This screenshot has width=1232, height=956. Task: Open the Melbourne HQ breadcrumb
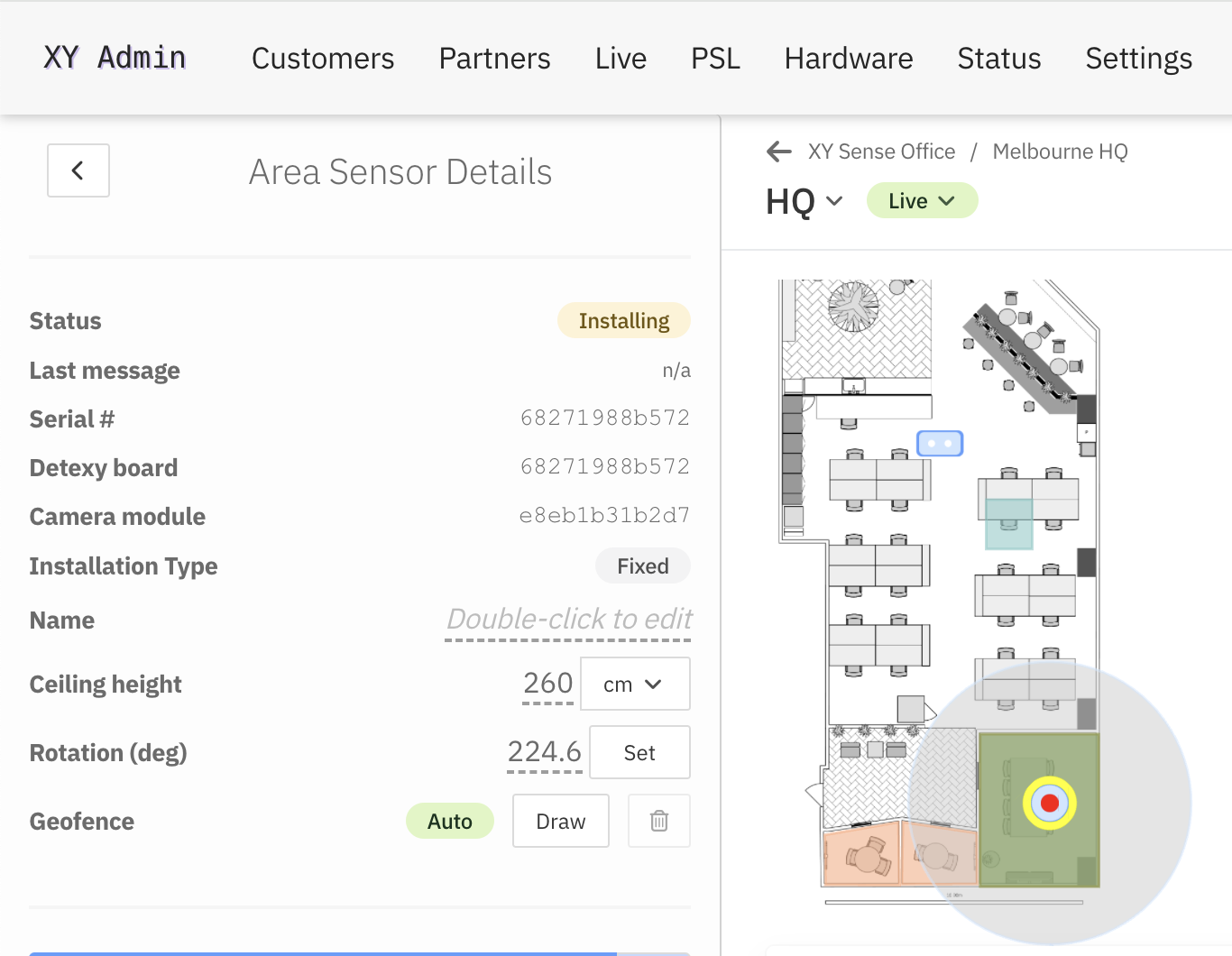click(x=1060, y=152)
